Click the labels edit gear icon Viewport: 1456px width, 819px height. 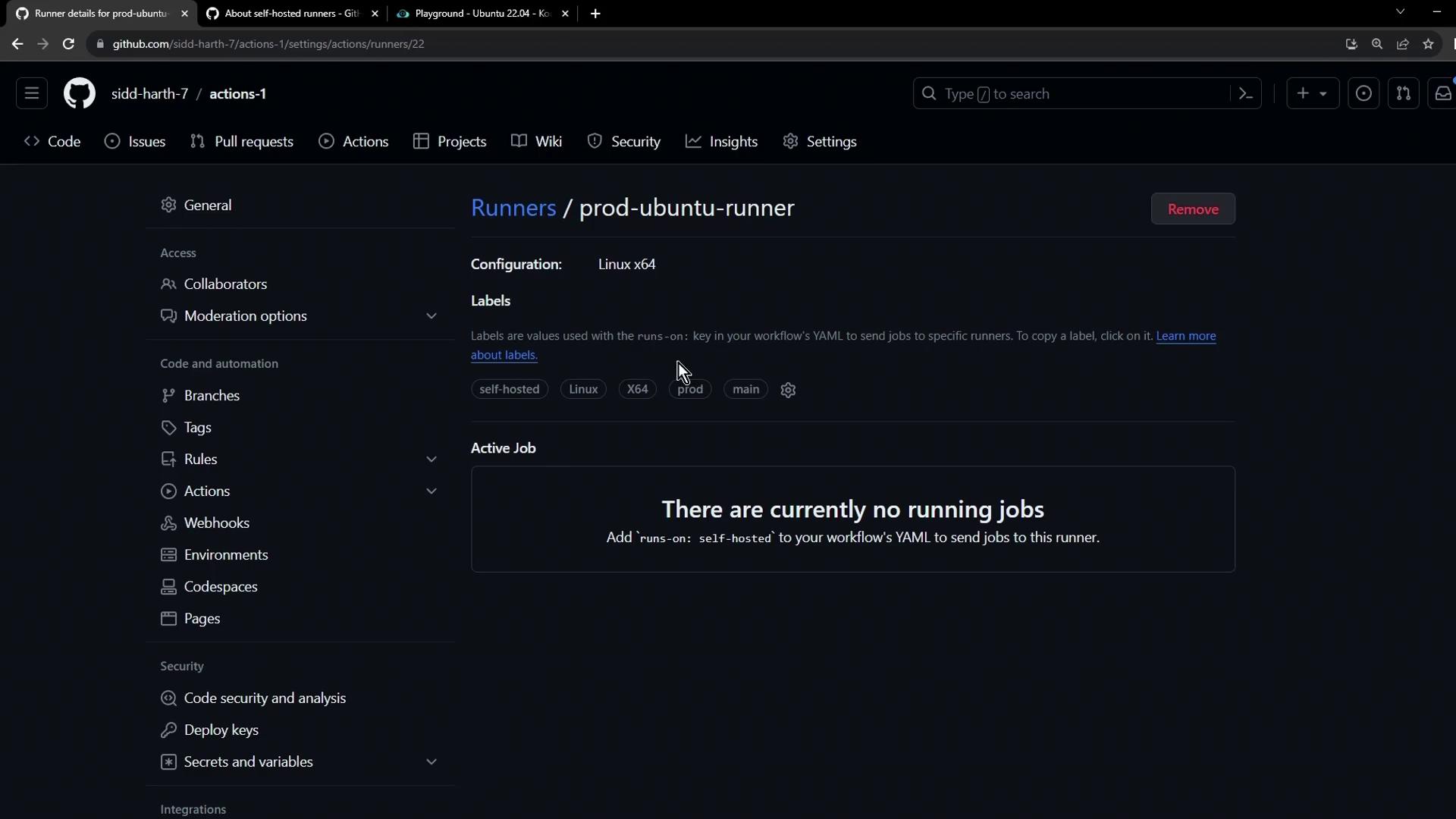pos(788,390)
